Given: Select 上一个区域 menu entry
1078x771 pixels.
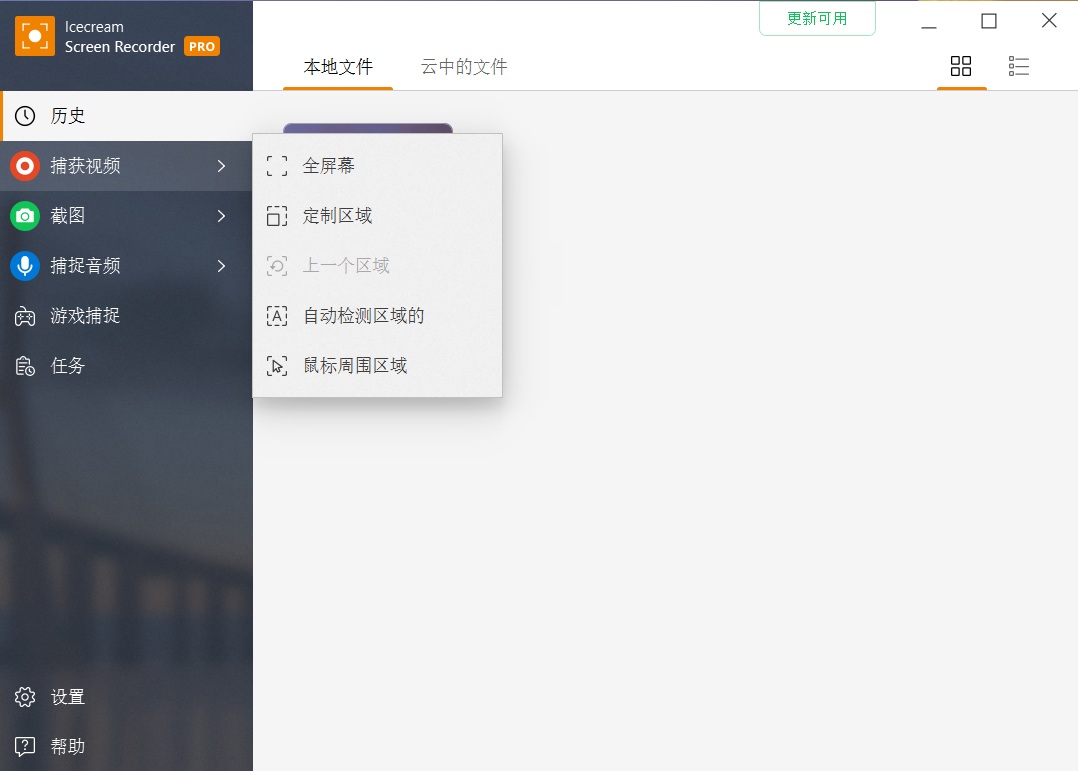Looking at the screenshot, I should tap(377, 265).
